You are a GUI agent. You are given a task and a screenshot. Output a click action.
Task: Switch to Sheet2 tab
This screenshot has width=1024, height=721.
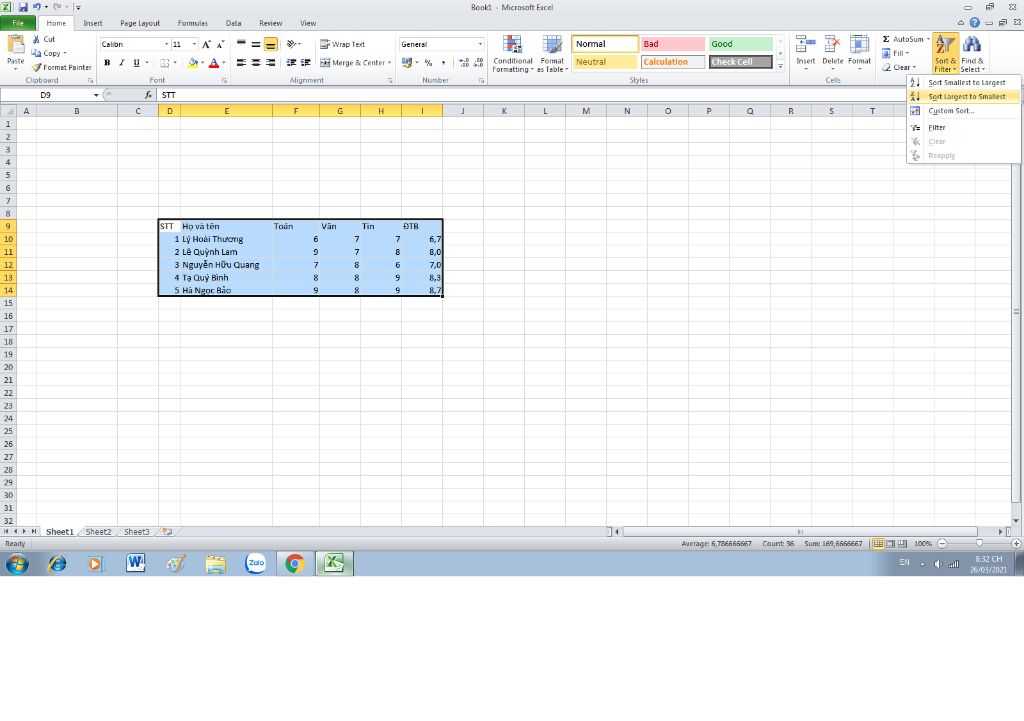pos(98,532)
